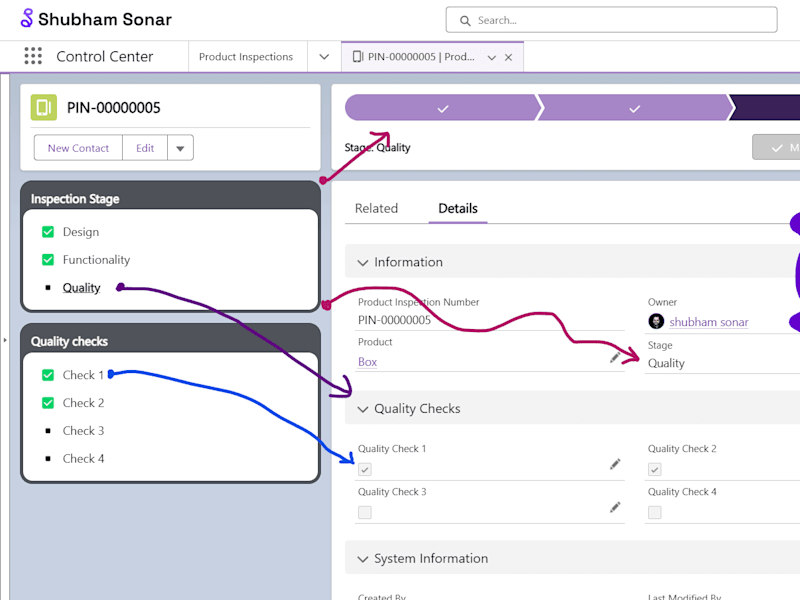
Task: Select the current dark path stage
Action: (765, 108)
